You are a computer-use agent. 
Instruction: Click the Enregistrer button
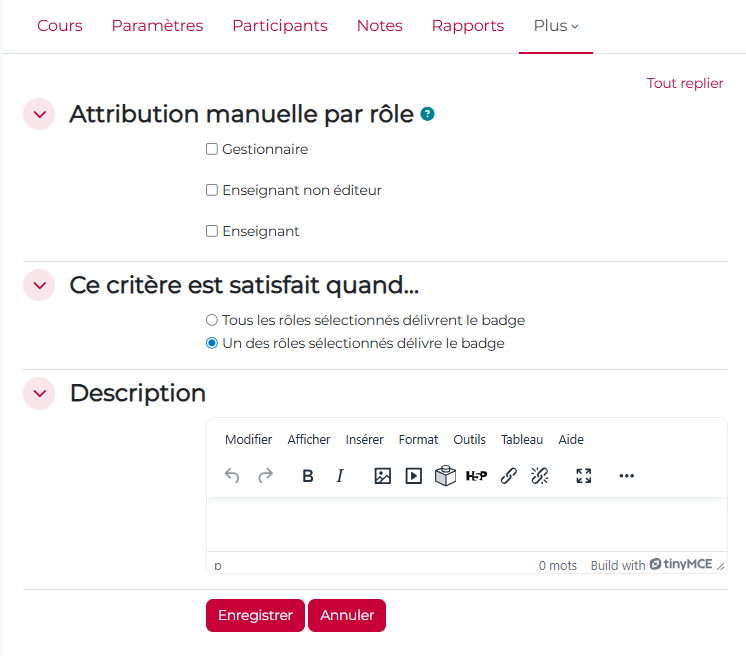point(255,616)
